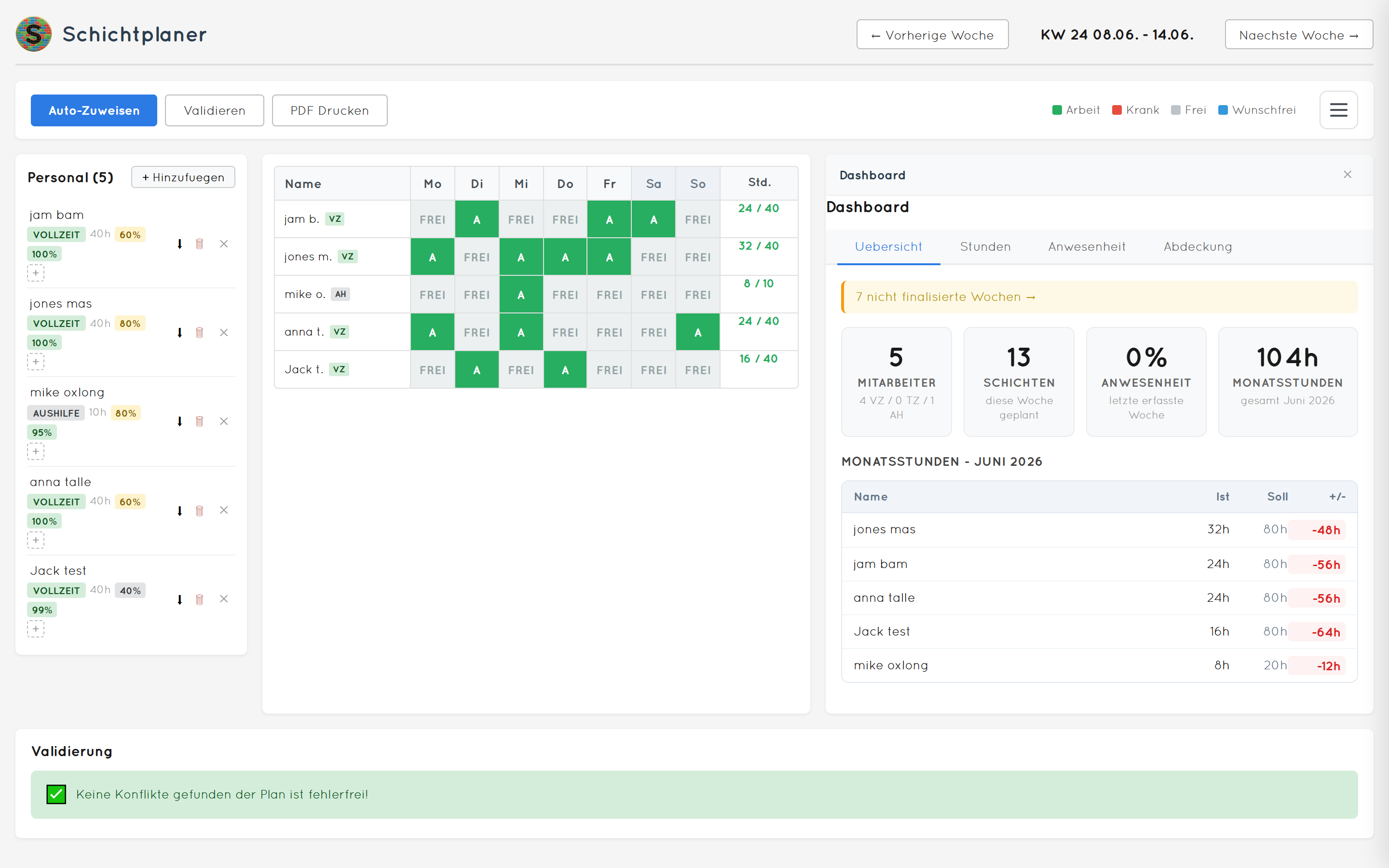The height and width of the screenshot is (868, 1389).
Task: Toggle jones m. Saturday FREI cell
Action: [653, 257]
